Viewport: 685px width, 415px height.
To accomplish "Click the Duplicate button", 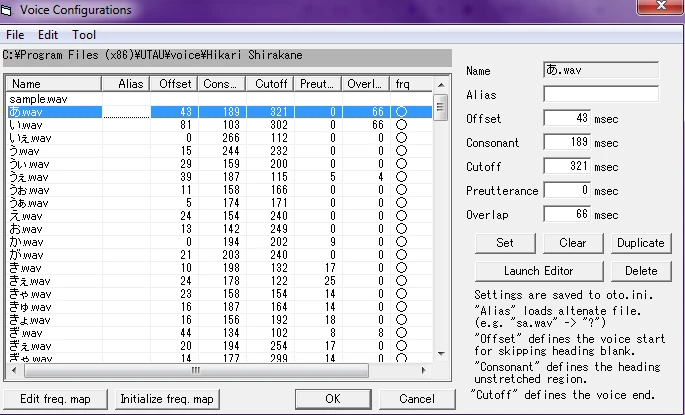I will [x=641, y=243].
